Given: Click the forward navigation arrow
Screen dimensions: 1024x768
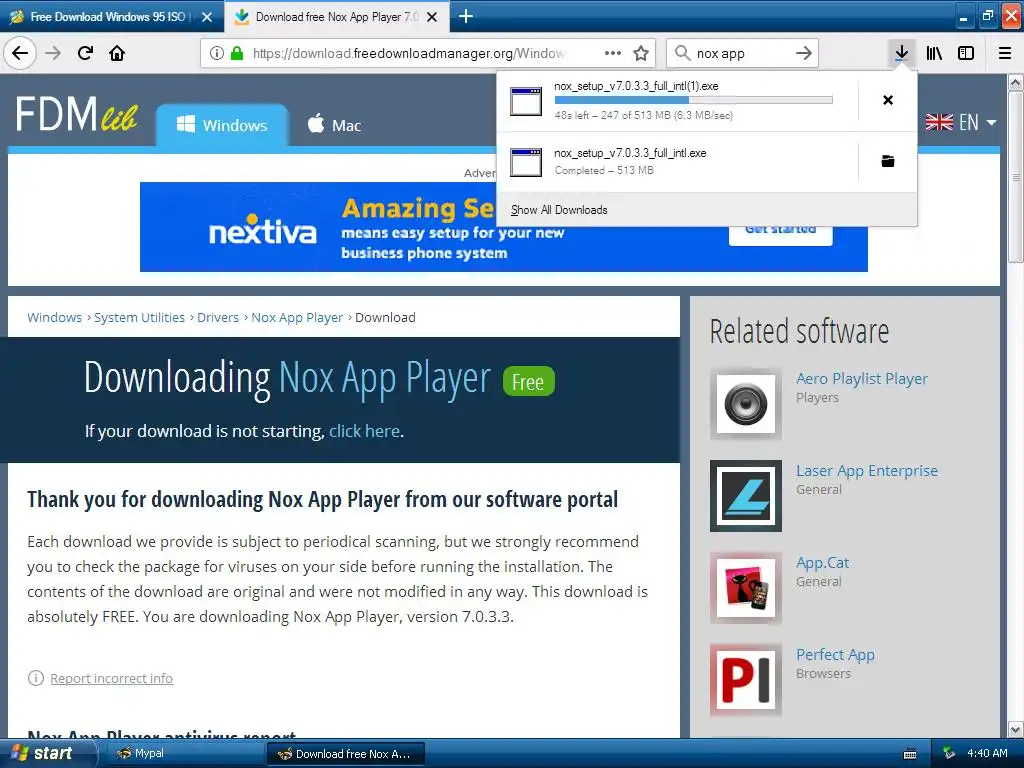Looking at the screenshot, I should click(x=53, y=53).
